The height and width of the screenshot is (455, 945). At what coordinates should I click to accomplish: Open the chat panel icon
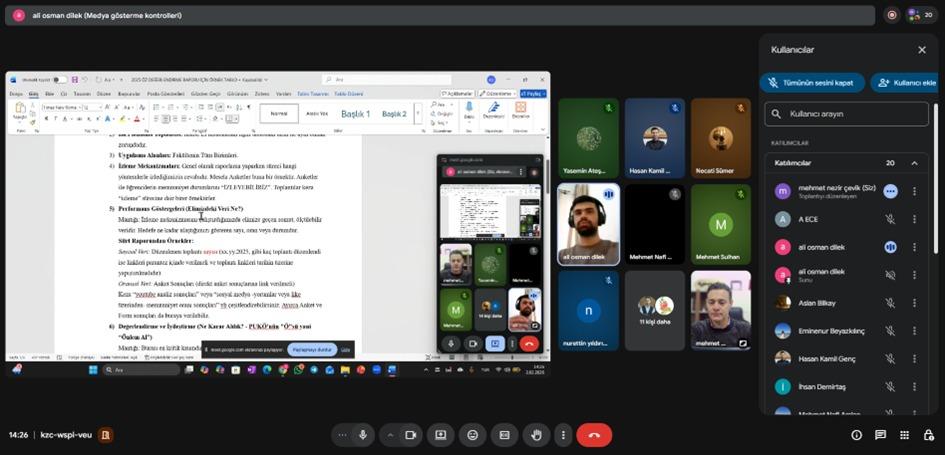(x=880, y=435)
